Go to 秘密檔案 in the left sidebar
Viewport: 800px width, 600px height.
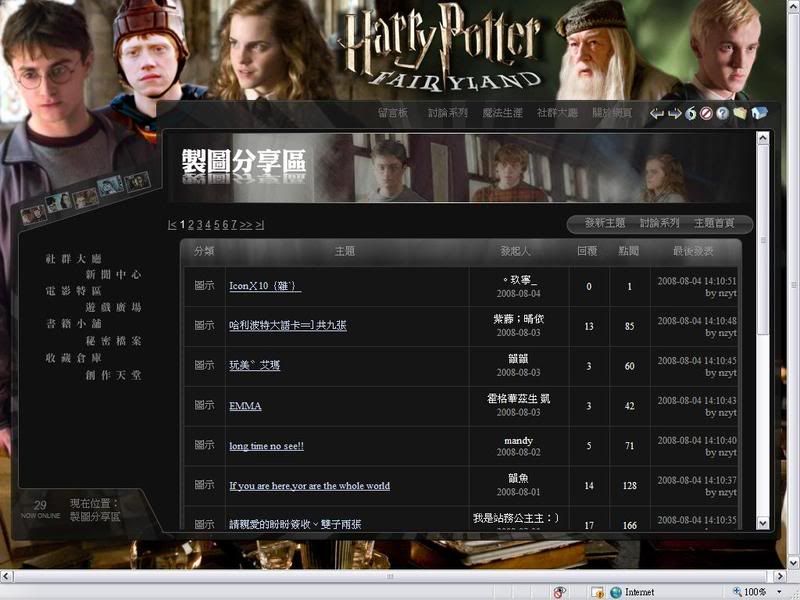point(113,341)
